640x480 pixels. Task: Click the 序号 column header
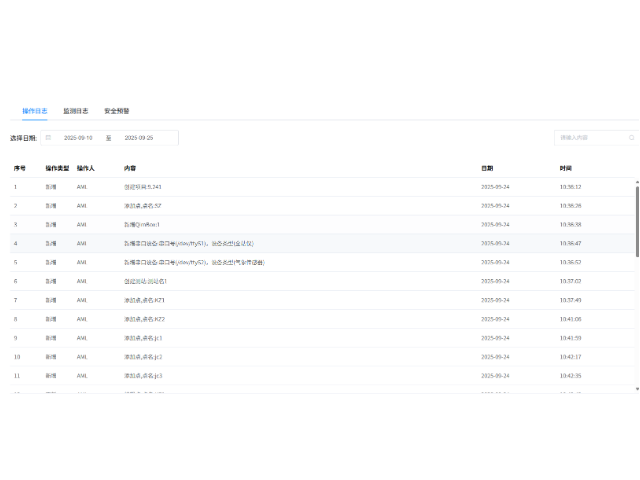(x=19, y=168)
